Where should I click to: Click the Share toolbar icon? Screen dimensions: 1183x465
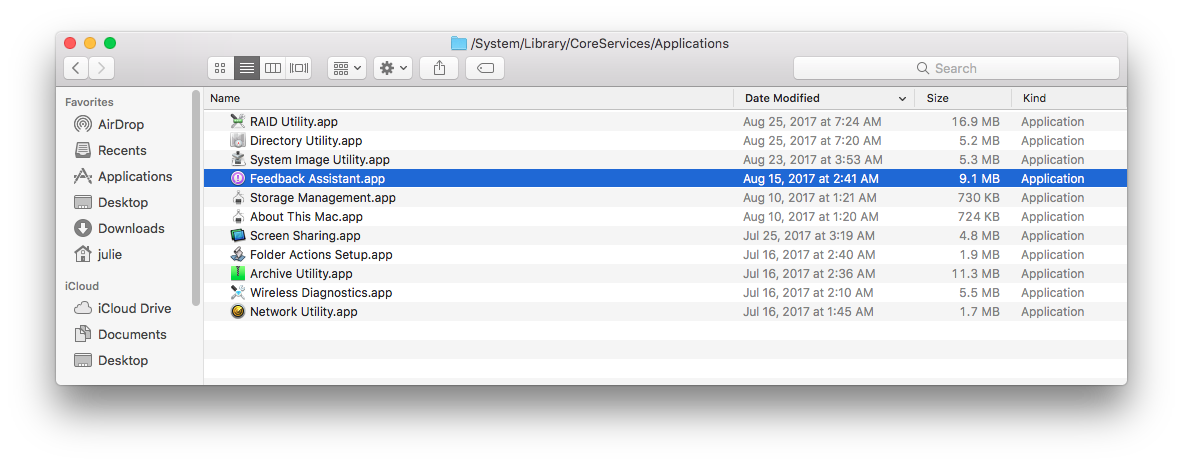pyautogui.click(x=439, y=68)
